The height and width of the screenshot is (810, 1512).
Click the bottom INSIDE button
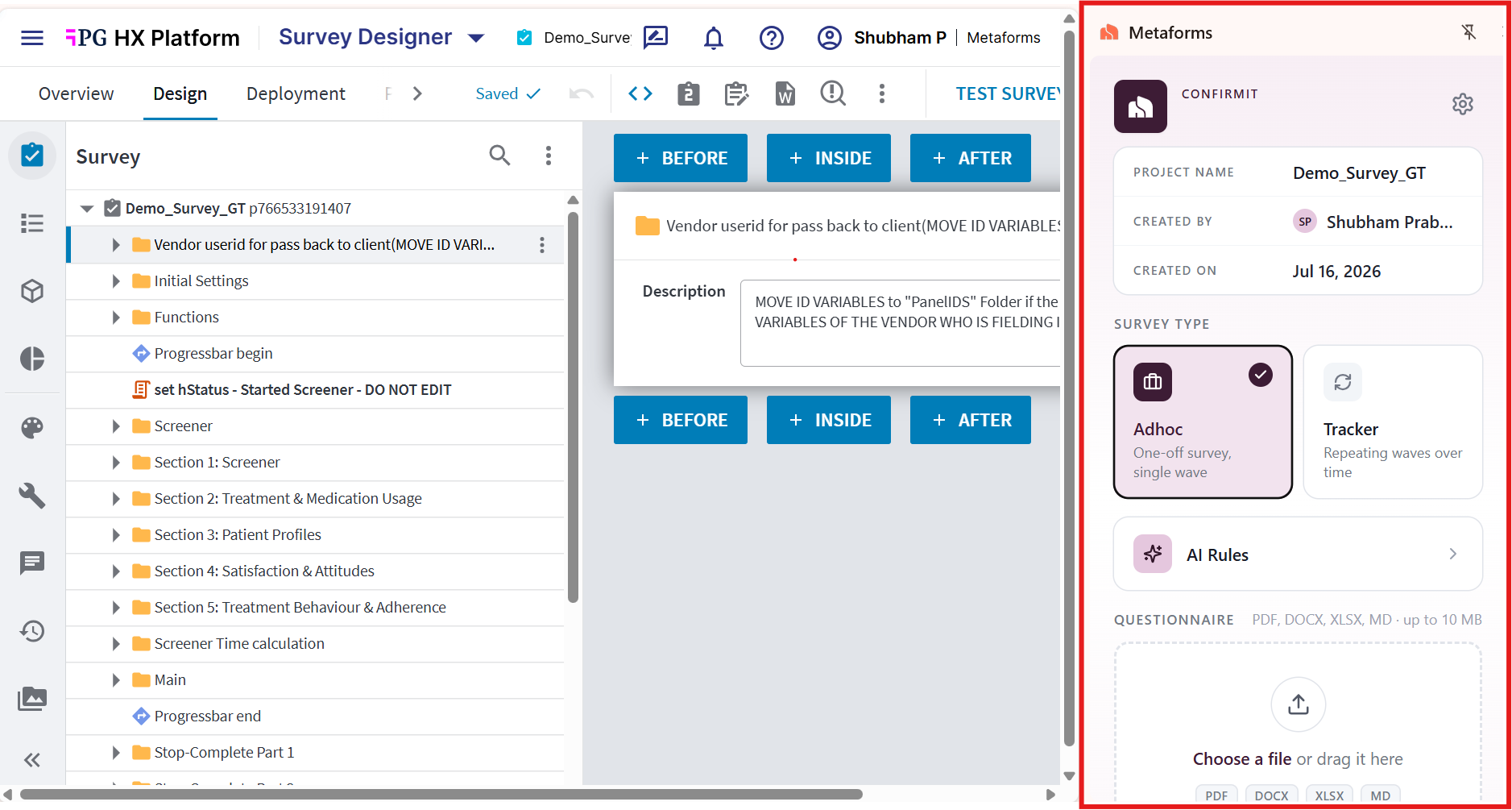(x=829, y=420)
